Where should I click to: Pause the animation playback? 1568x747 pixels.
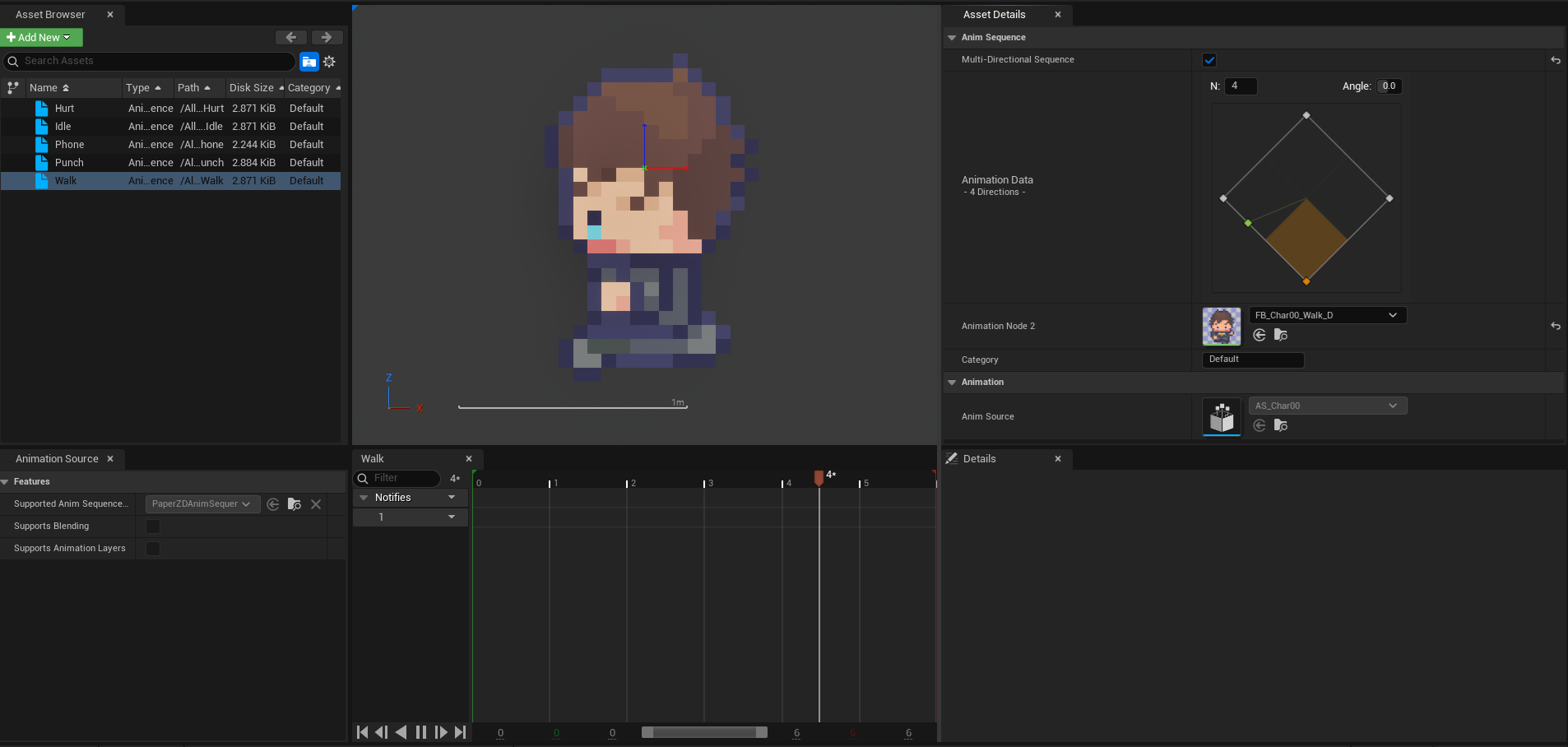pos(421,732)
